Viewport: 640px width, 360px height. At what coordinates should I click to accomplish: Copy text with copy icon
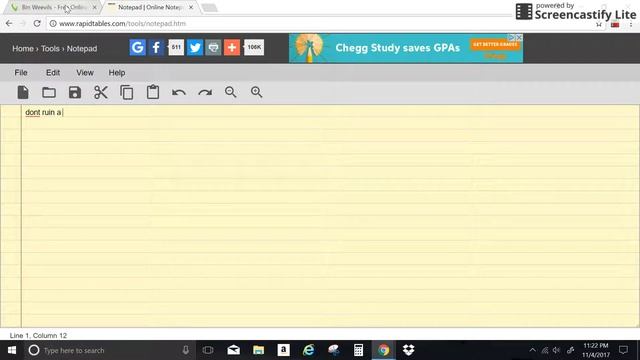click(127, 93)
